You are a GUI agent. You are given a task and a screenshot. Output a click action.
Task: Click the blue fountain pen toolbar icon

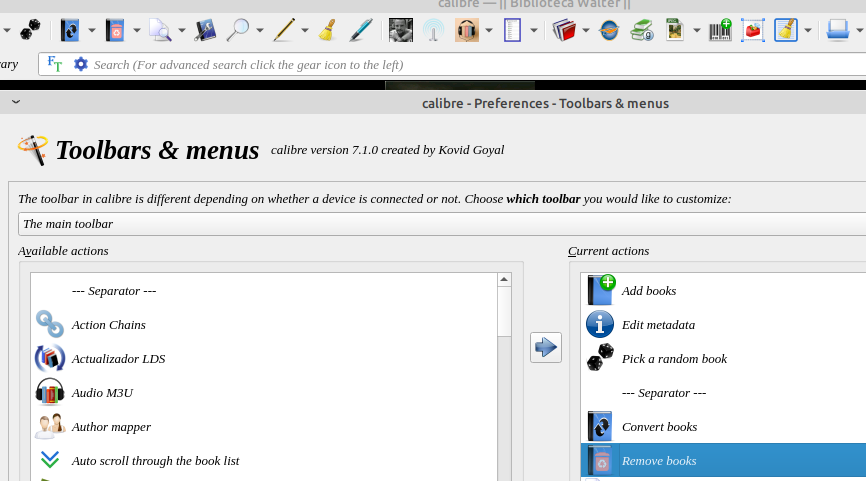point(361,30)
